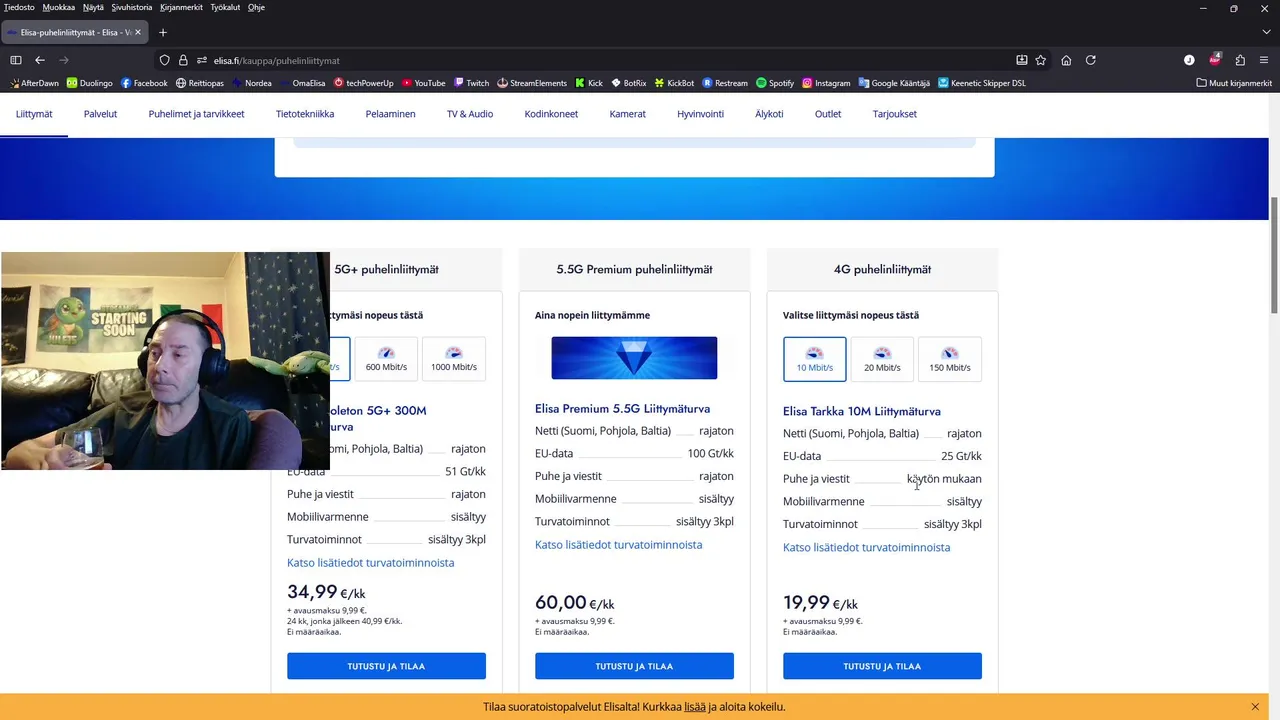
Task: Open the AfterDawn bookmark
Action: [x=33, y=83]
